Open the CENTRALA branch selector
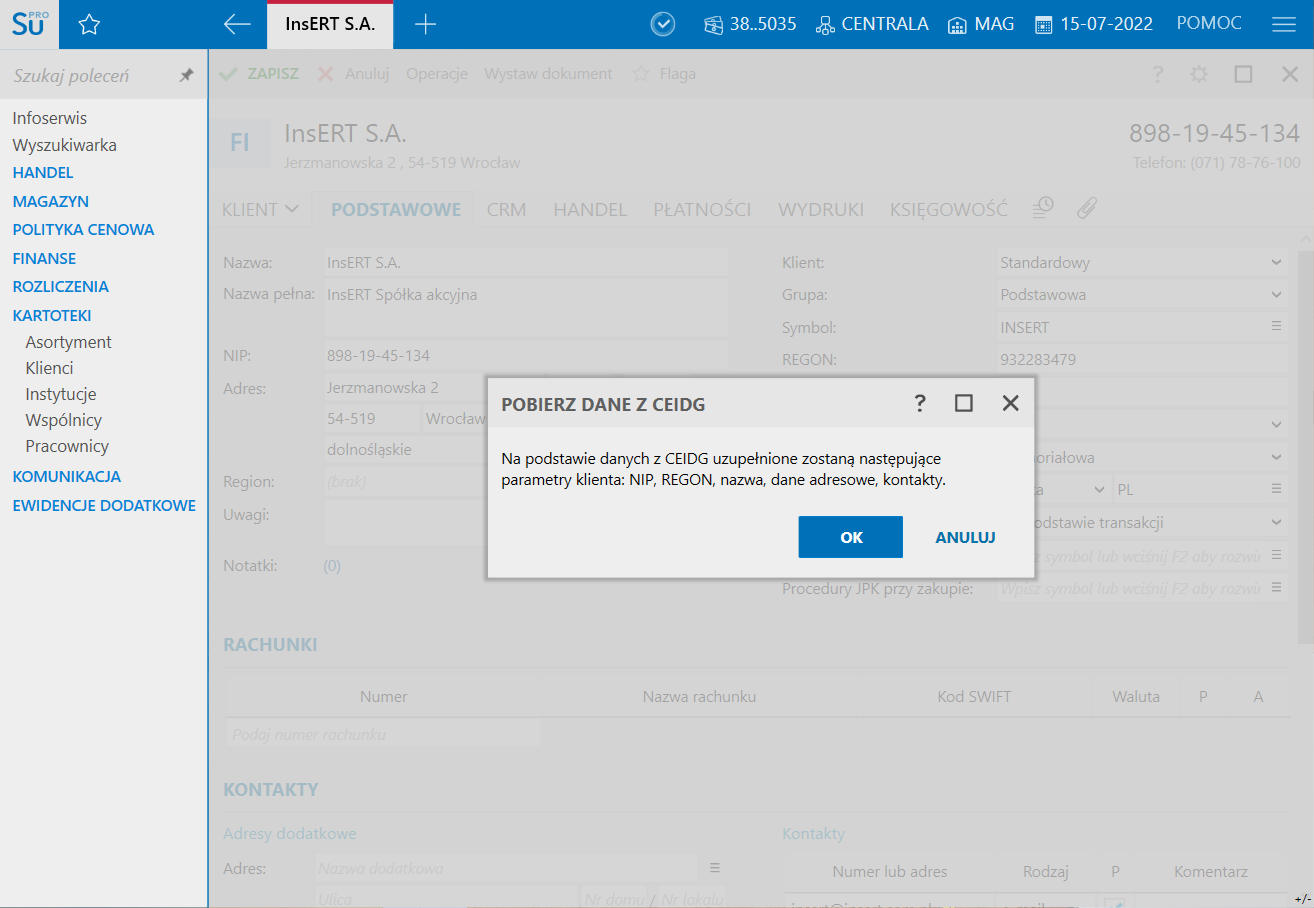The width and height of the screenshot is (1314, 908). click(x=872, y=24)
